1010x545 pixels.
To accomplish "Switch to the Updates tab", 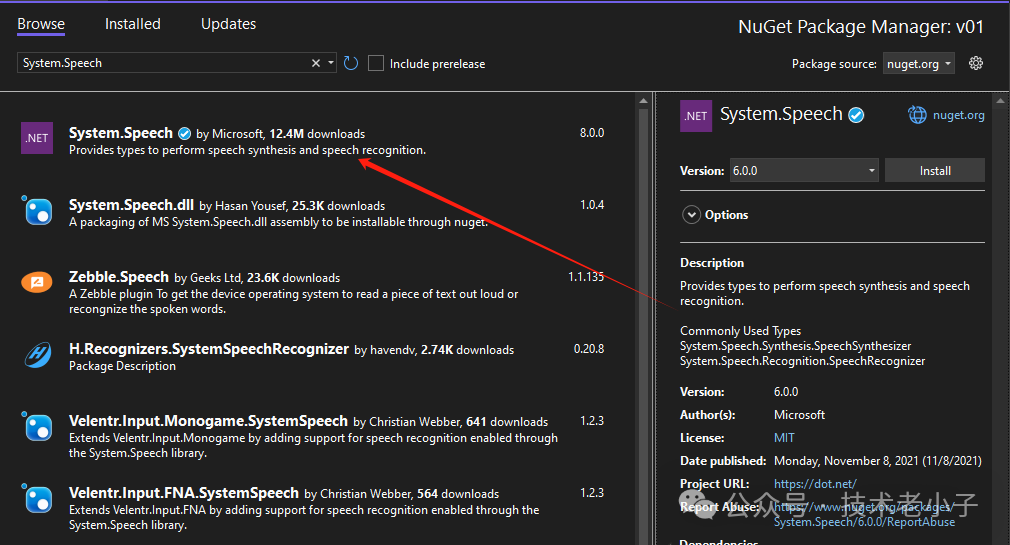I will (x=228, y=23).
